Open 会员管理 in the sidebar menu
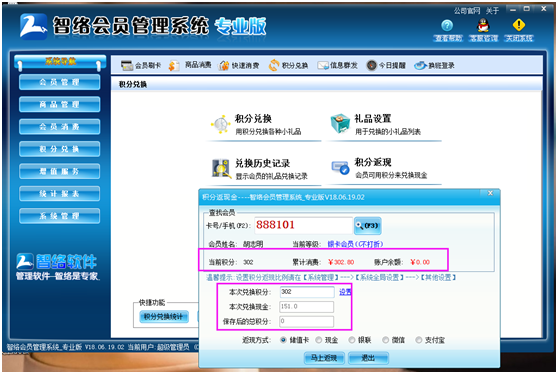 click(x=59, y=82)
